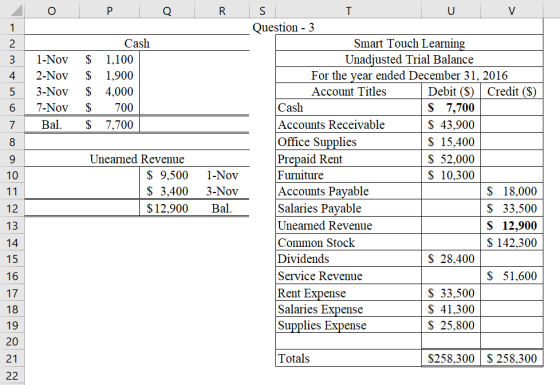Select row 22 header
This screenshot has width=560, height=385.
(12, 375)
